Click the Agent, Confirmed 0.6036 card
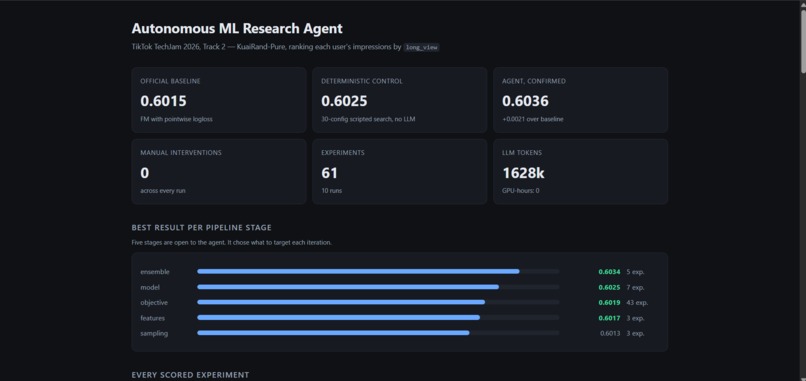The width and height of the screenshot is (806, 381). click(x=580, y=100)
